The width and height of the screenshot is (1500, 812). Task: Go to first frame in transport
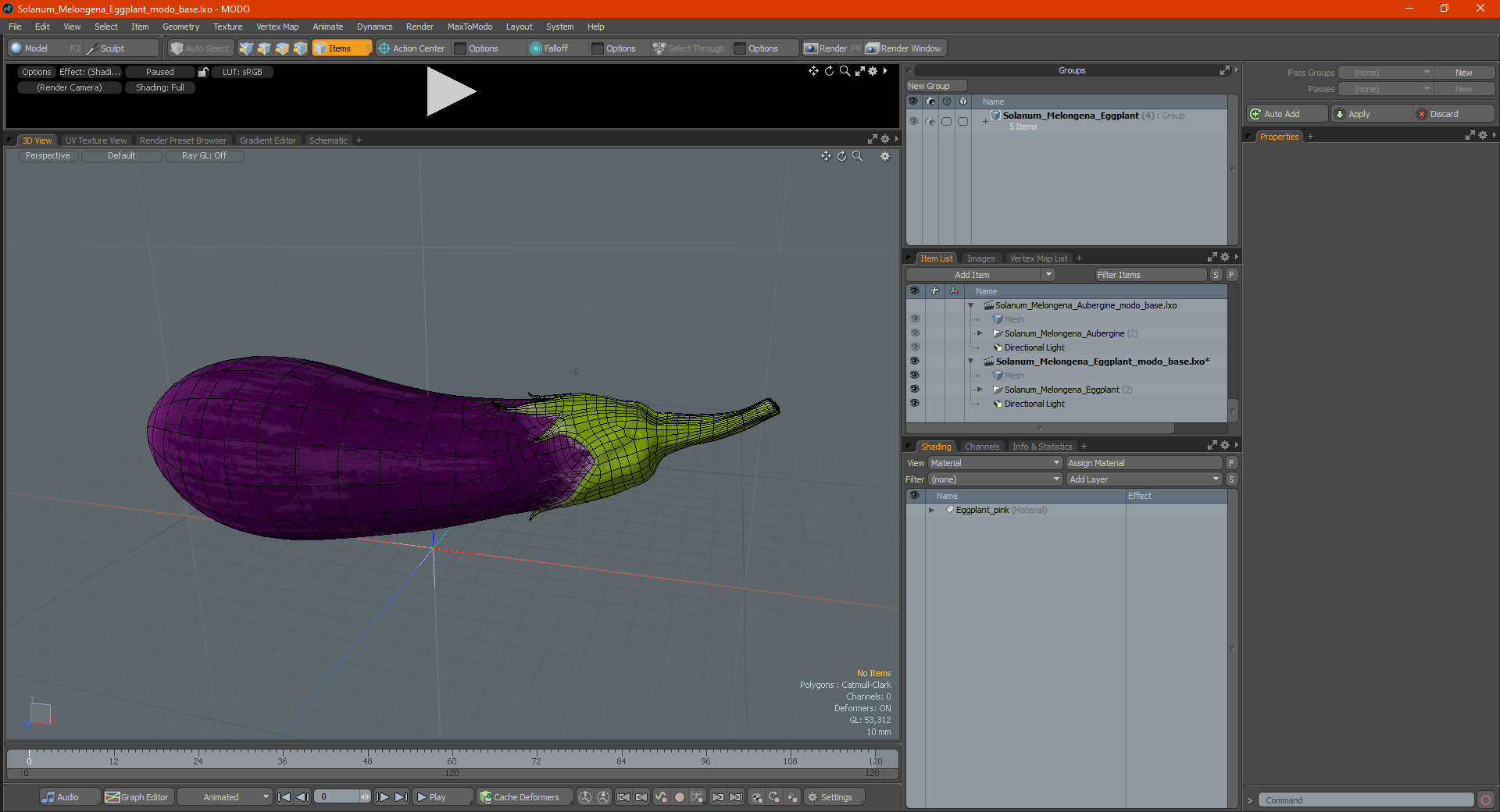pos(284,797)
